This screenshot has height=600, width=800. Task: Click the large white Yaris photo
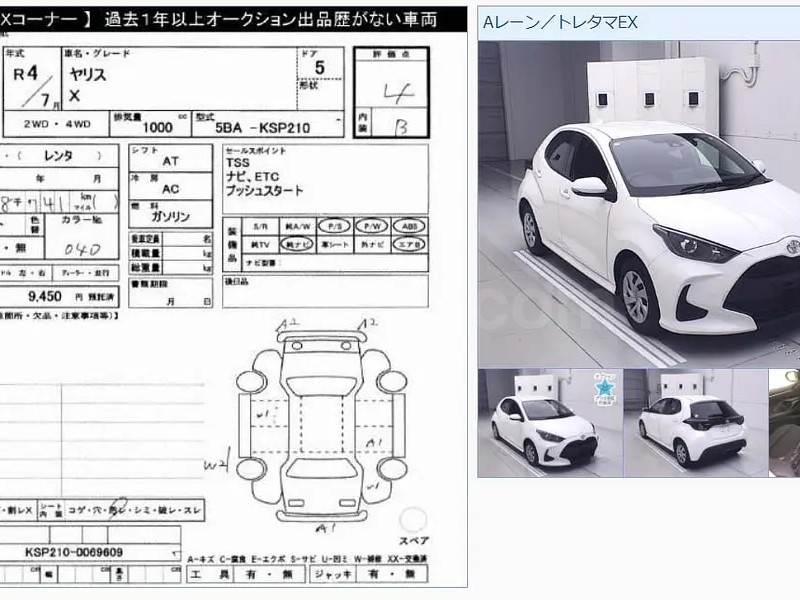639,204
